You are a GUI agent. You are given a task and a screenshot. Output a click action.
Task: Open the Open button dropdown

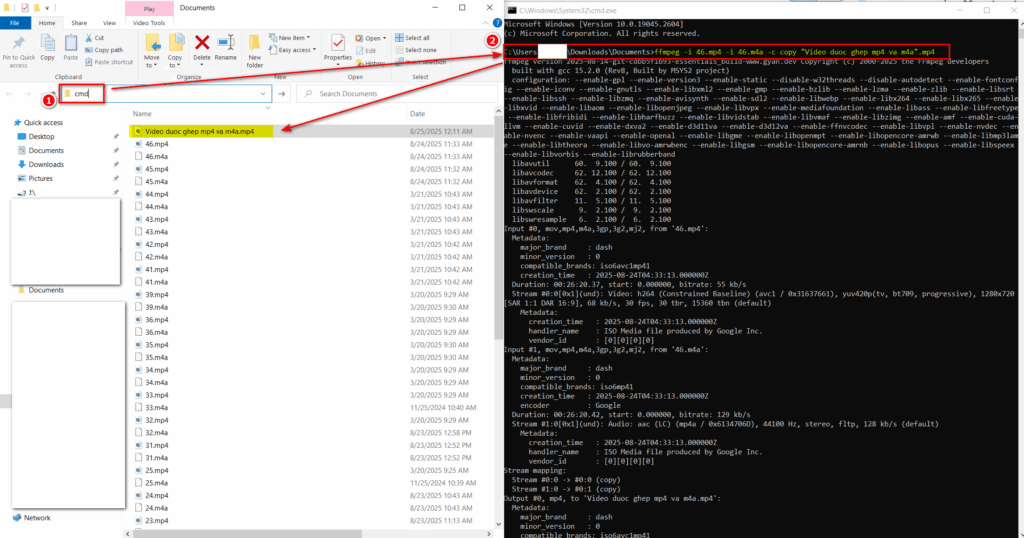(x=385, y=38)
